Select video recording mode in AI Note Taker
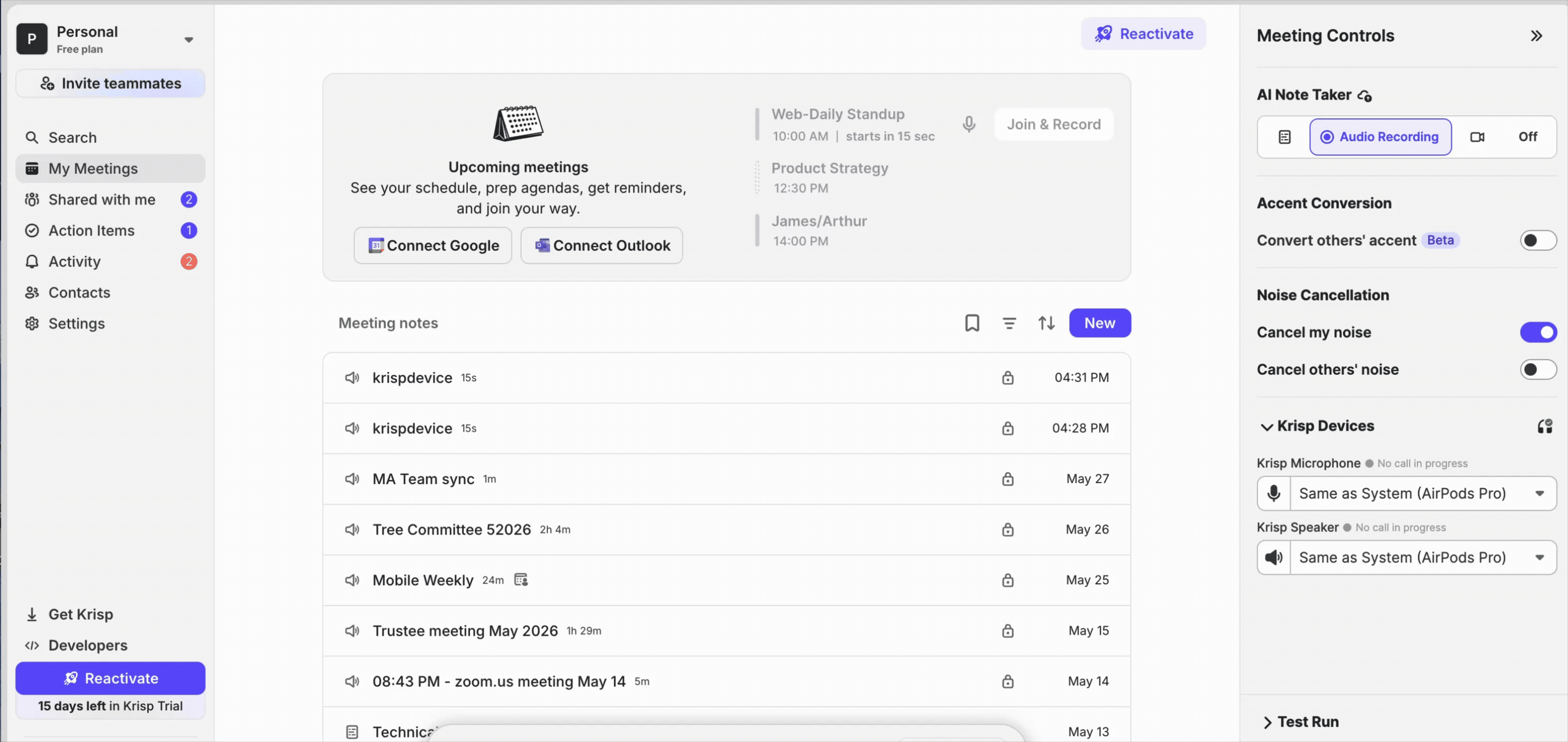1568x742 pixels. click(x=1477, y=137)
